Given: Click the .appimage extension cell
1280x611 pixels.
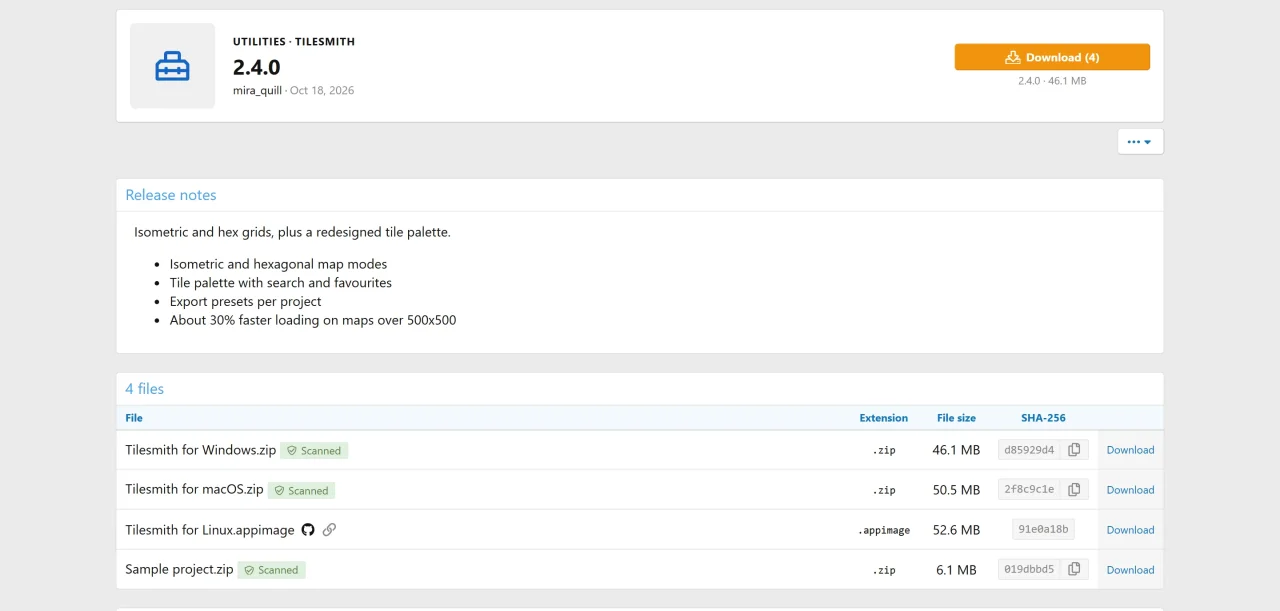Looking at the screenshot, I should pos(884,531).
